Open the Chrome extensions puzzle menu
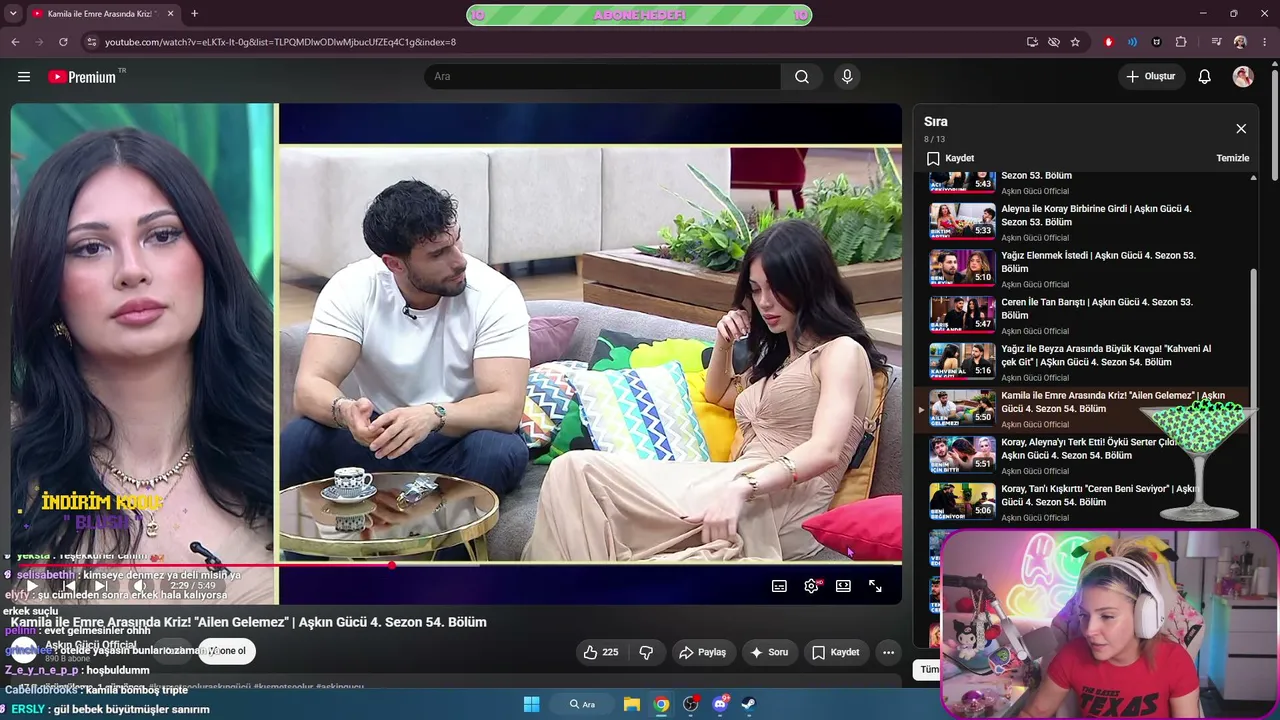 [x=1181, y=42]
